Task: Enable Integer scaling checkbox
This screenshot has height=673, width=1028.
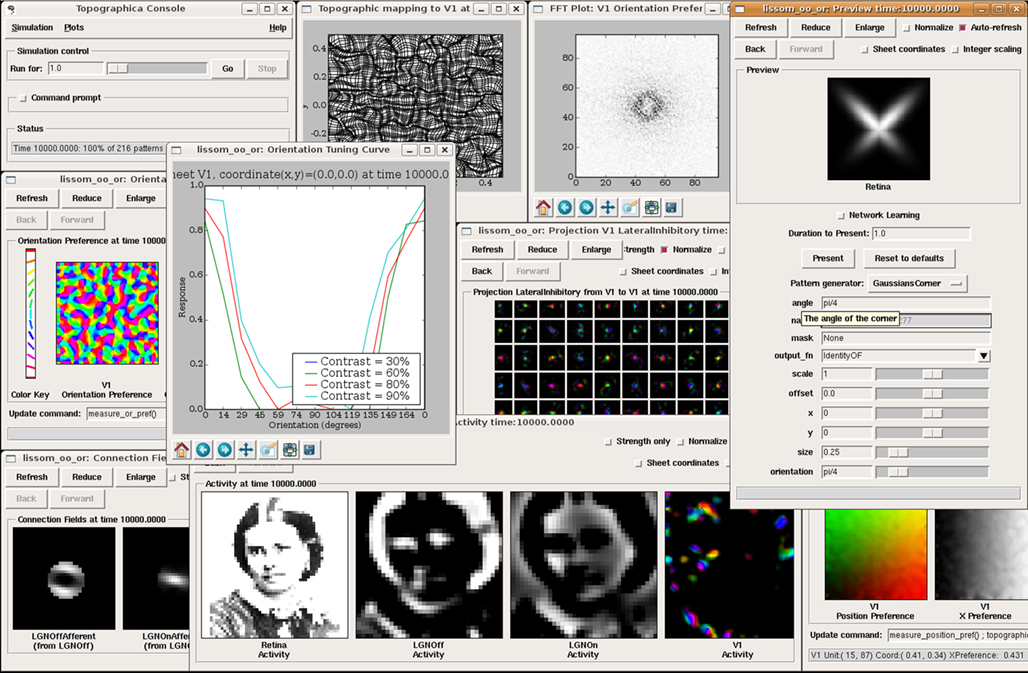Action: pyautogui.click(x=955, y=49)
